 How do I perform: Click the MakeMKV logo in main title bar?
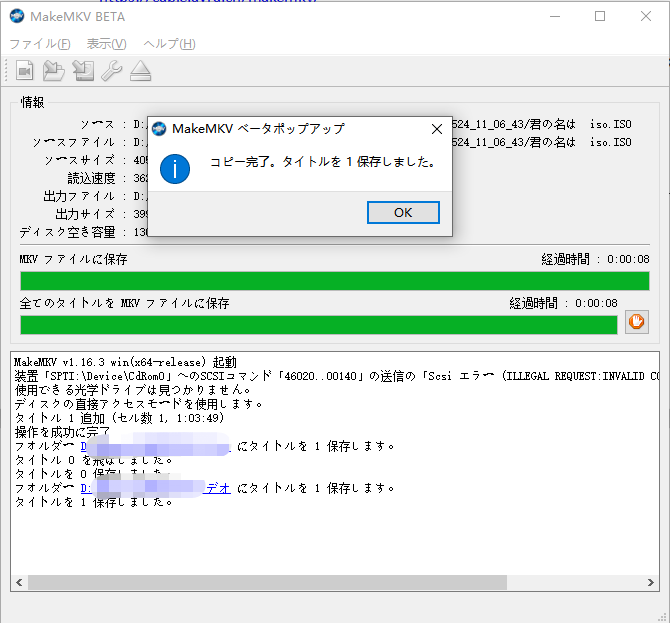pyautogui.click(x=17, y=16)
